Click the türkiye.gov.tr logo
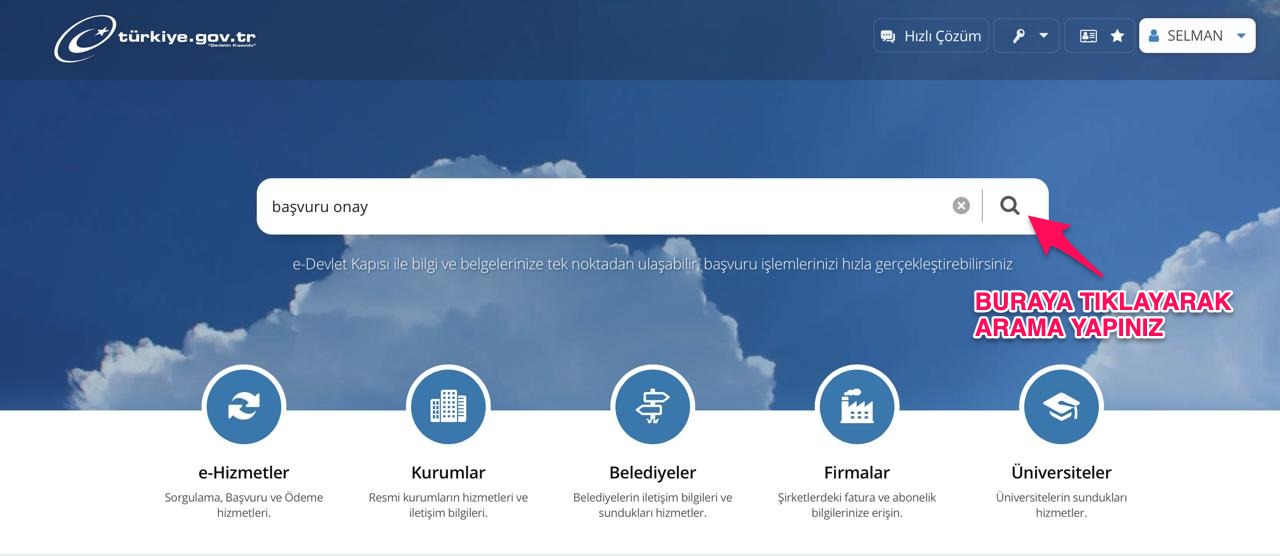Viewport: 1280px width, 556px height. pos(155,38)
